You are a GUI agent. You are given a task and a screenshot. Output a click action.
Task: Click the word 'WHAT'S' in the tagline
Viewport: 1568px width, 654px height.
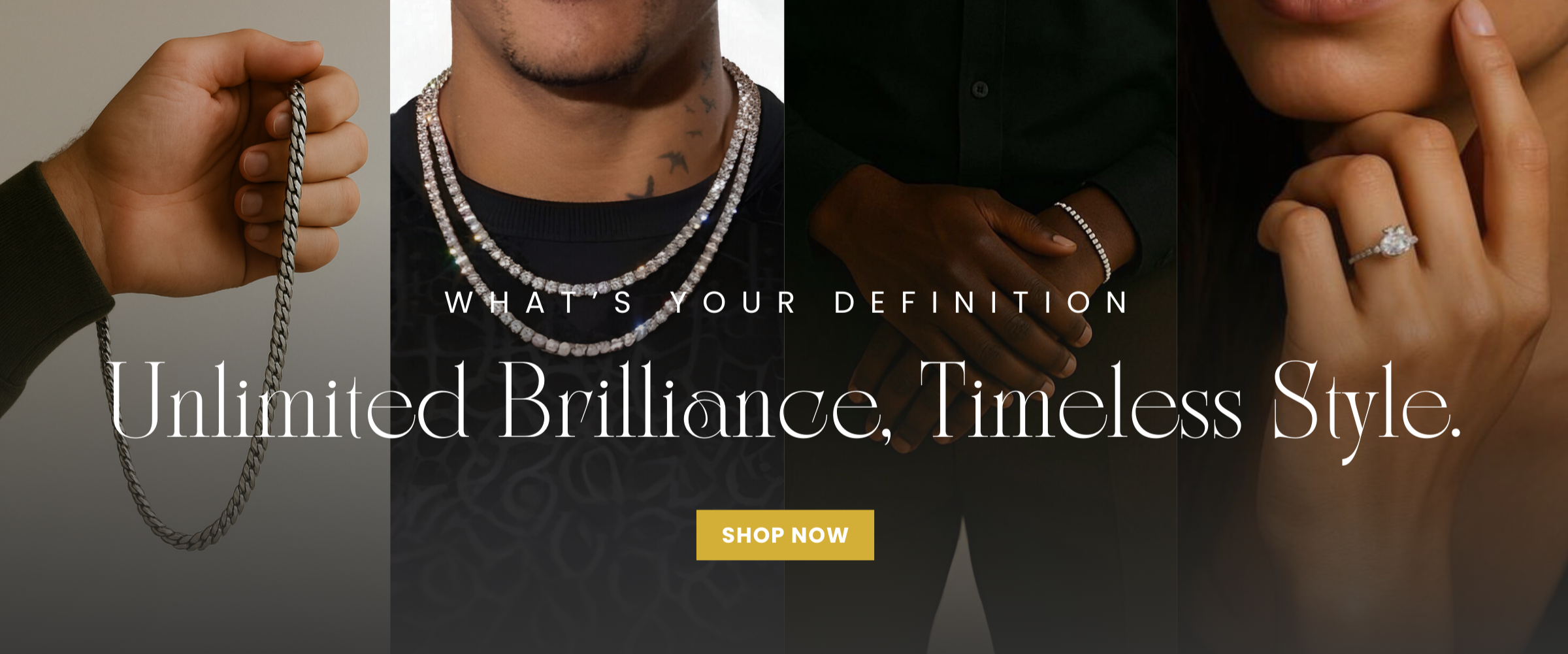[539, 302]
